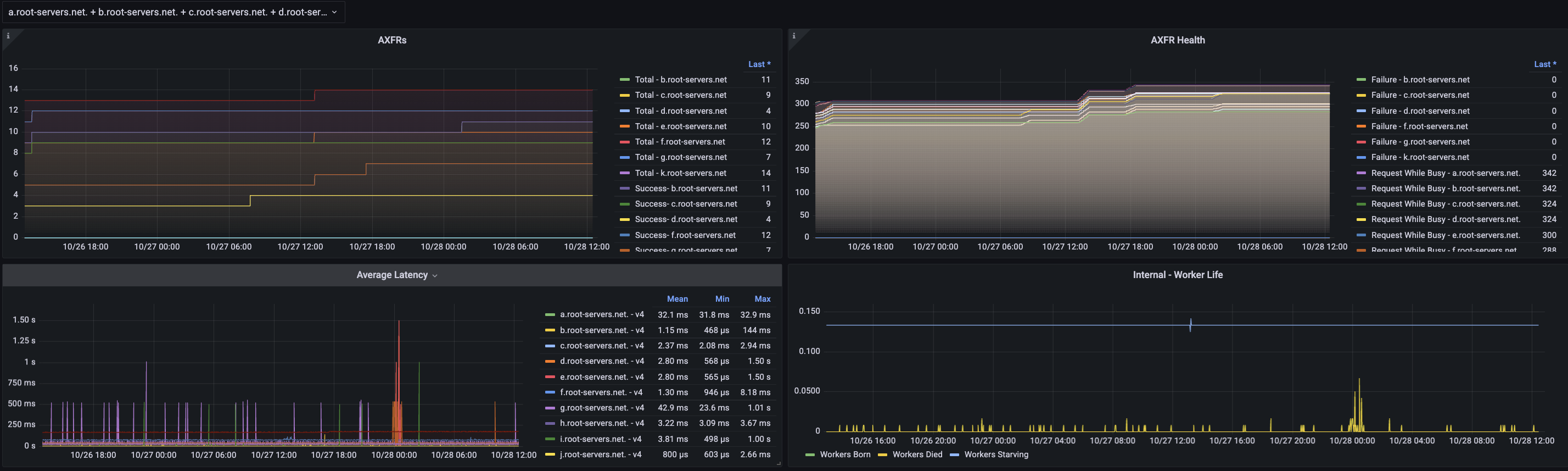Click the Total - b.root-servers.net series color marker

[x=625, y=80]
